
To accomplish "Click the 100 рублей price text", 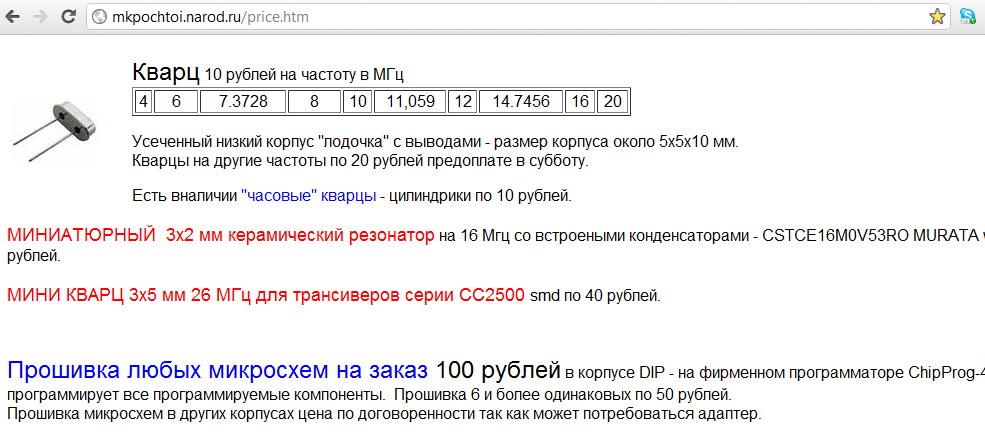I will pos(497,371).
